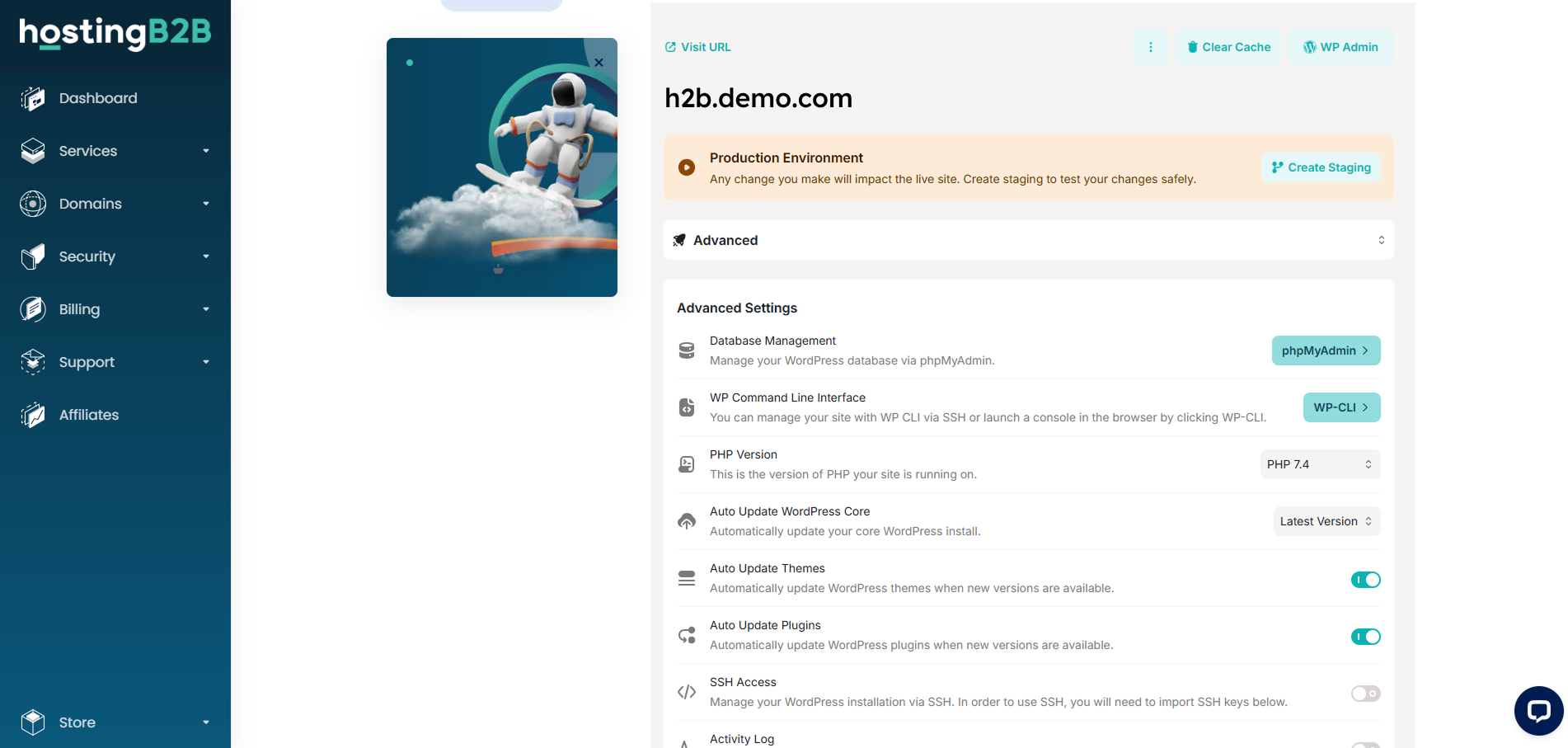This screenshot has height=748, width=1568.
Task: Expand the Billing sidebar menu
Action: (115, 309)
